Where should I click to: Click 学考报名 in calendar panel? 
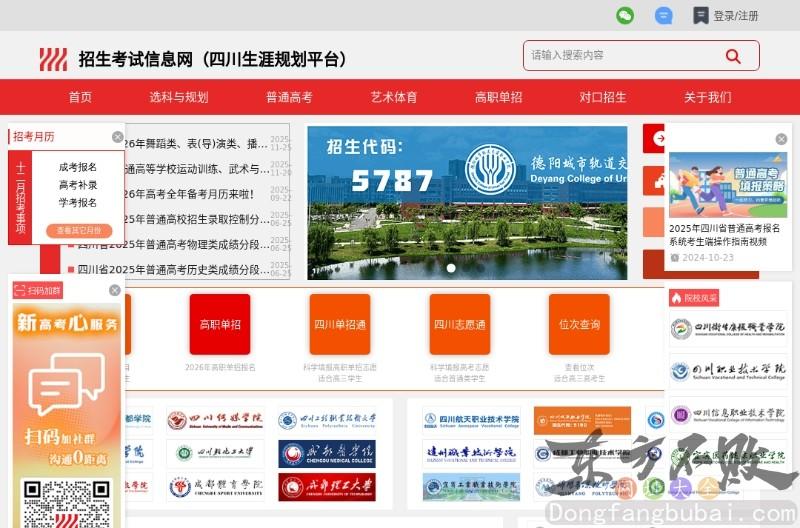(x=78, y=202)
